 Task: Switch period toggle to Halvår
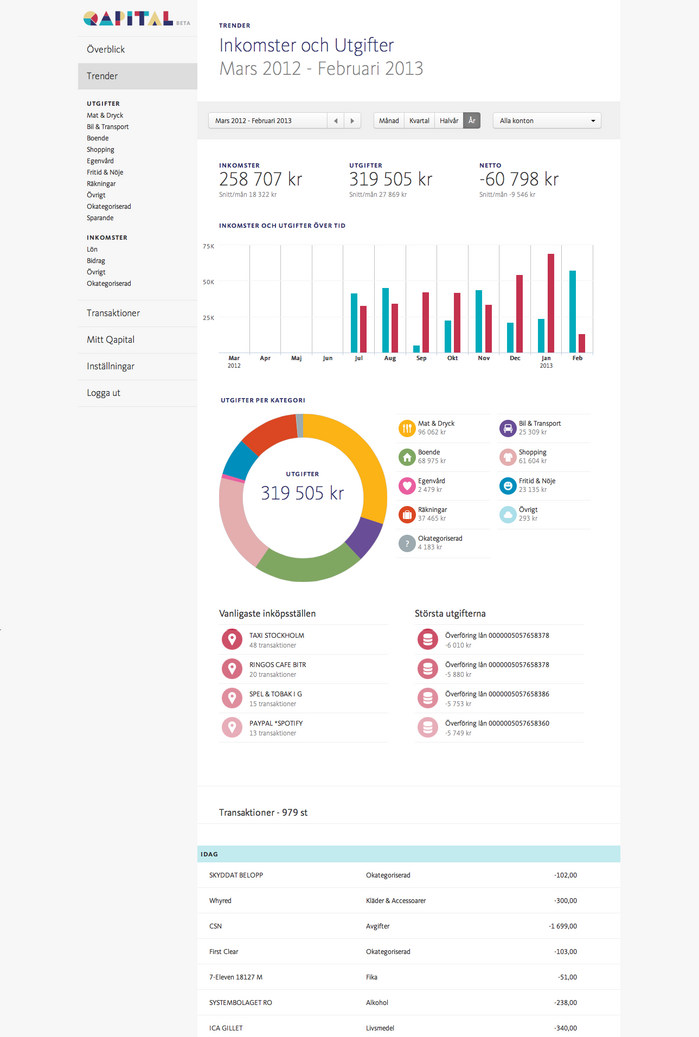(x=449, y=120)
